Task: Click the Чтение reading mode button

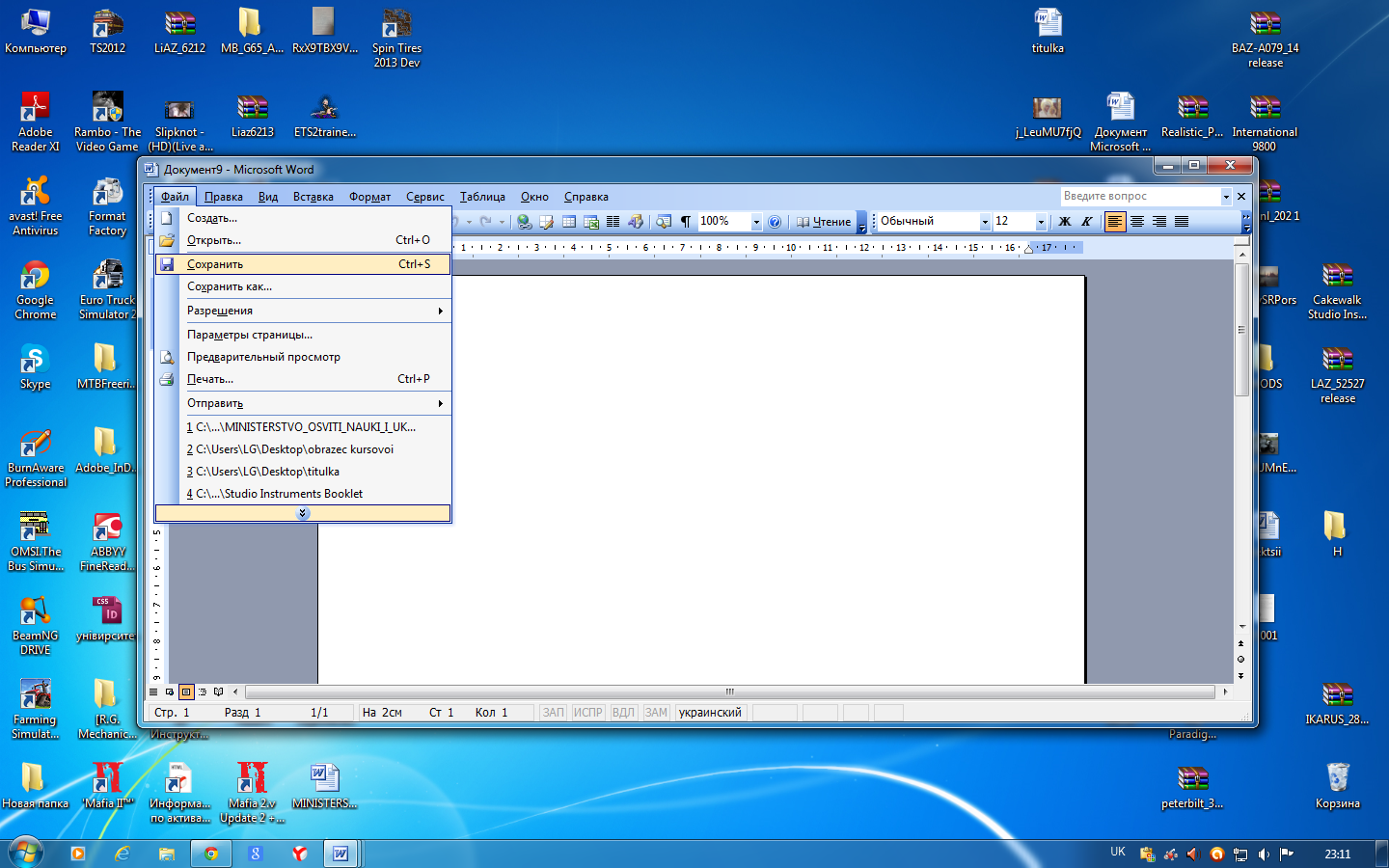Action: click(x=824, y=222)
